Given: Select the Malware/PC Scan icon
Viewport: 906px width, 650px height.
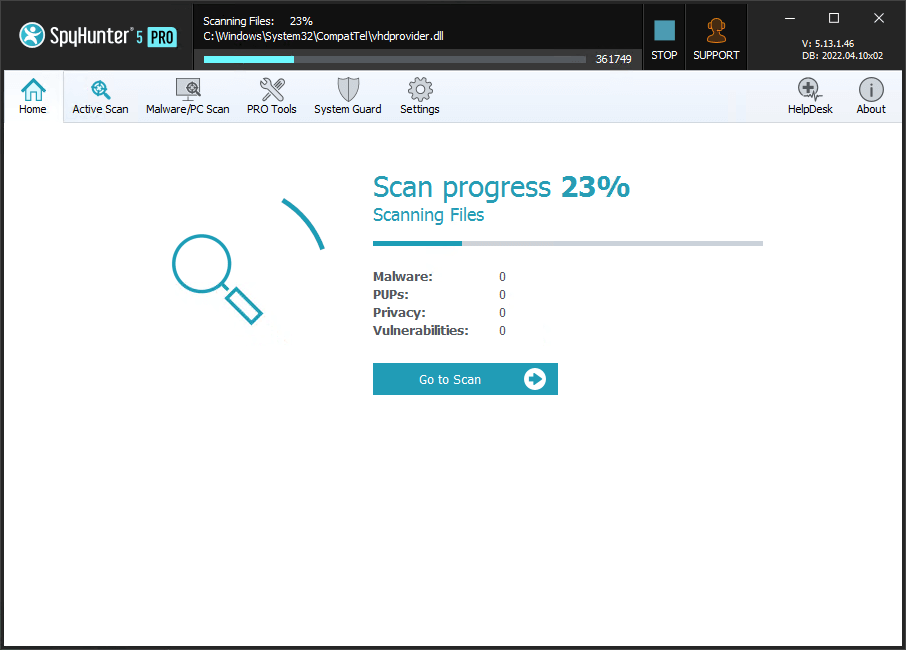Looking at the screenshot, I should 188,96.
